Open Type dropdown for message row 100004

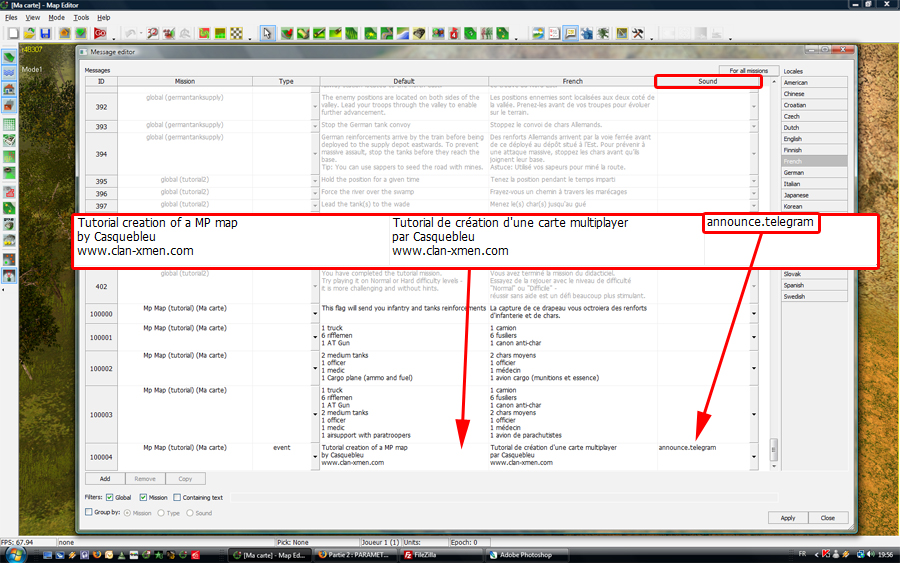click(315, 457)
